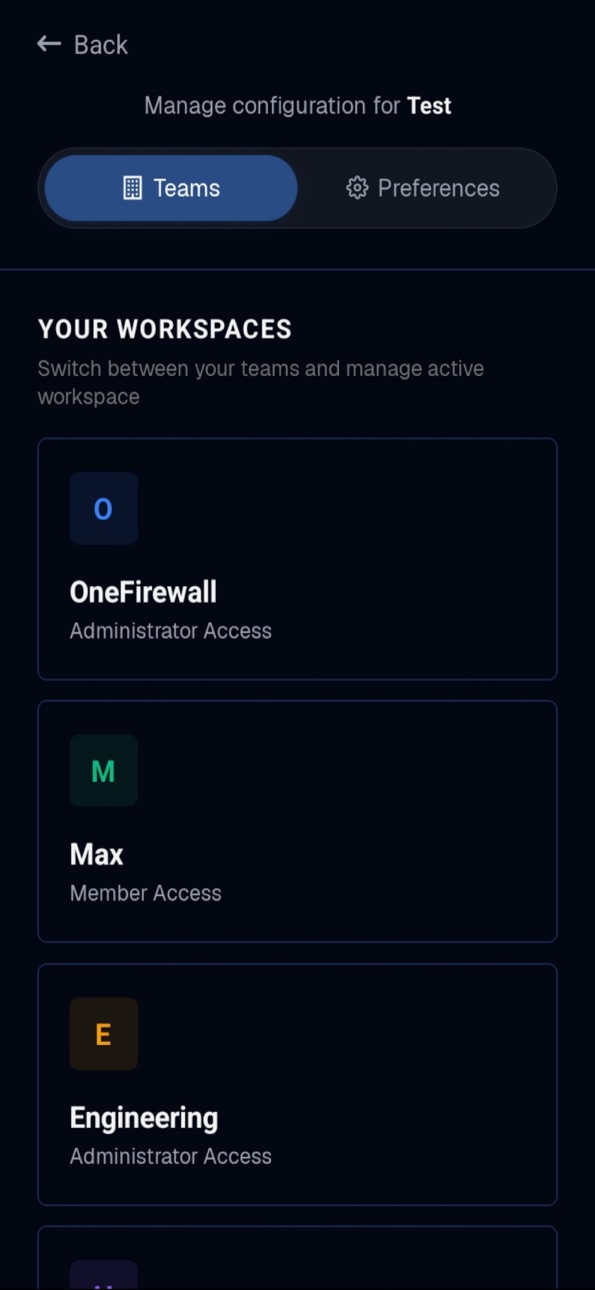Viewport: 595px width, 1290px height.
Task: Select the green M workspace avatar
Action: (x=103, y=771)
